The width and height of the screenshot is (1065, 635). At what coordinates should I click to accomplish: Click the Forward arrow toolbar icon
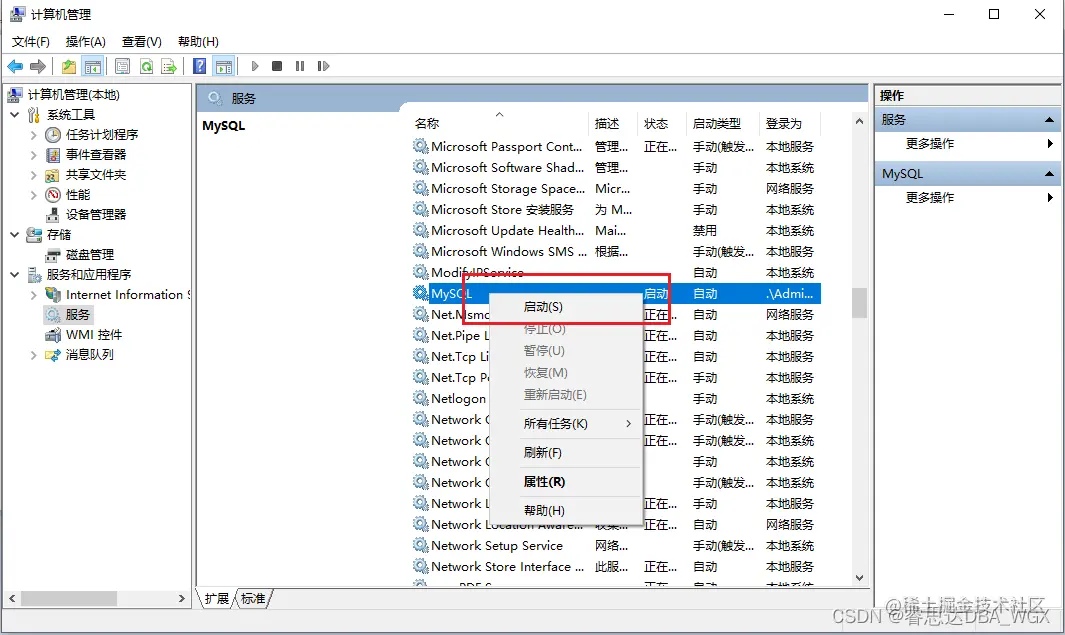pyautogui.click(x=38, y=66)
